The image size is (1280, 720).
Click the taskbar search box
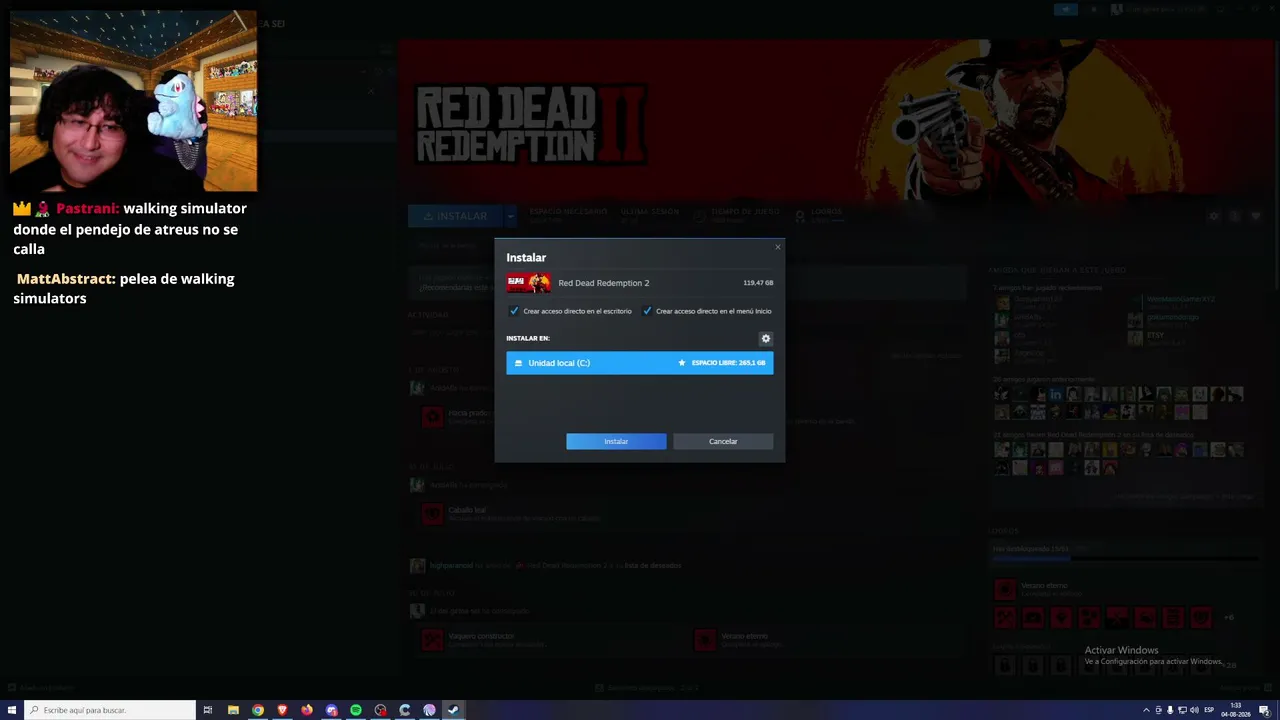[110, 710]
